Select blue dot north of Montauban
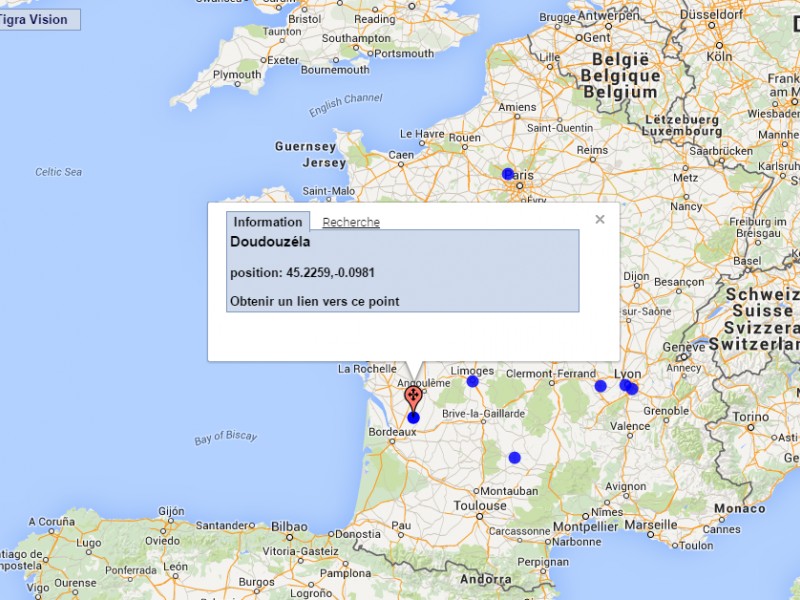Image resolution: width=800 pixels, height=600 pixels. tap(514, 458)
